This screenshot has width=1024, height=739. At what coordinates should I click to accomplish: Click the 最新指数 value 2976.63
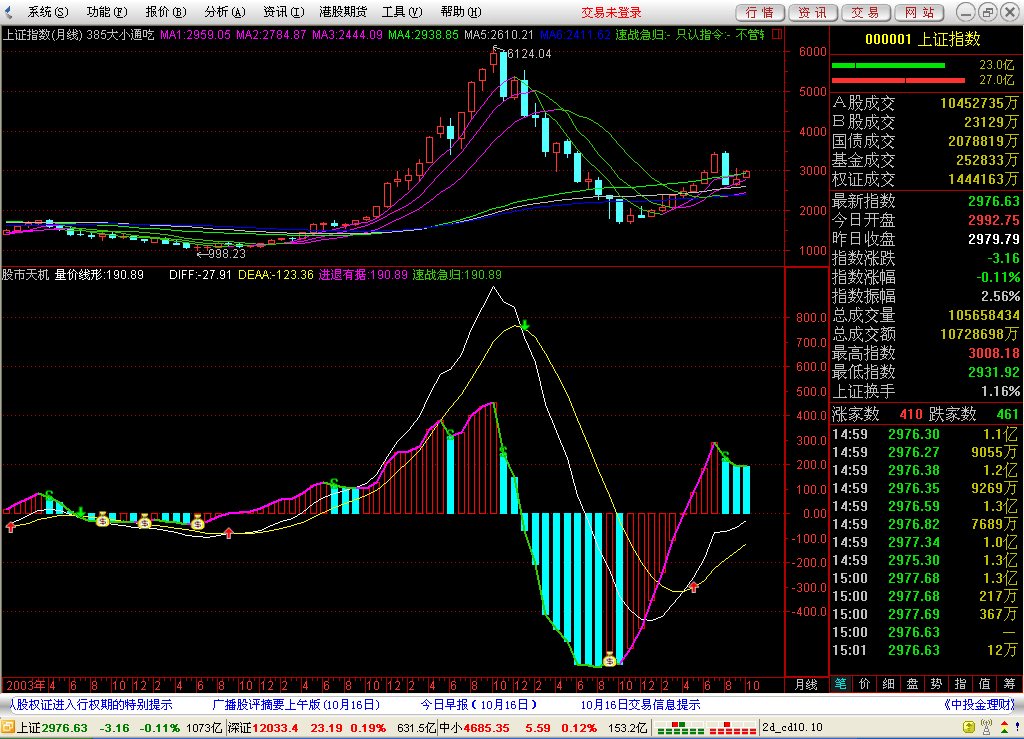click(993, 201)
